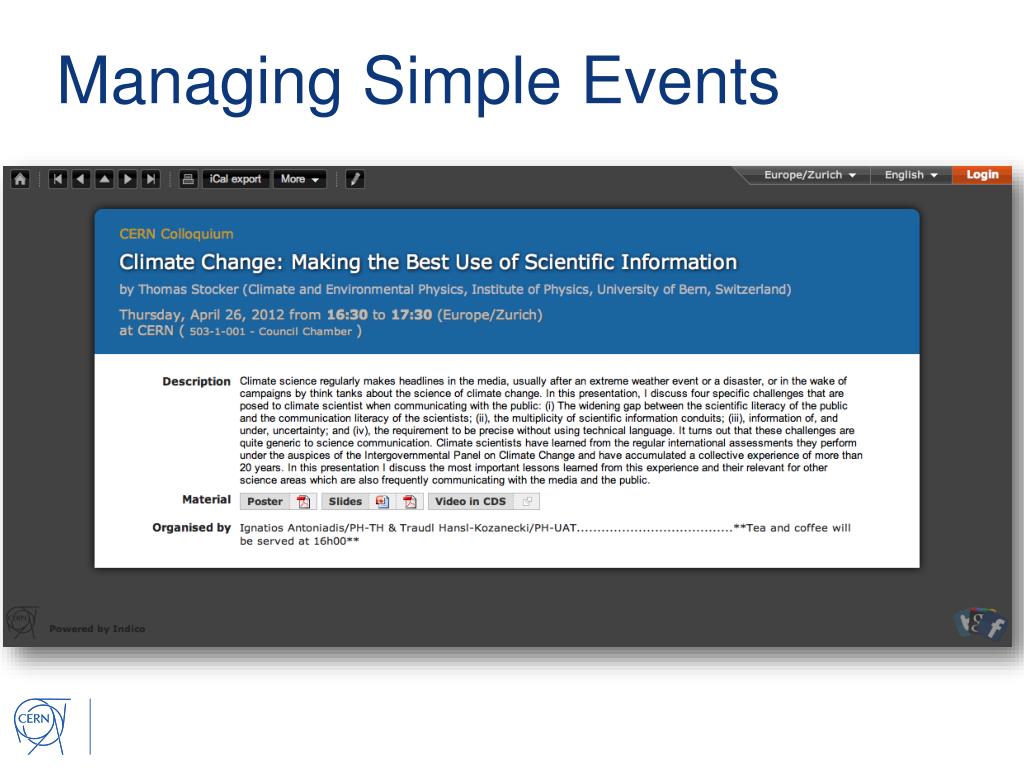Screen dimensions: 1024x768
Task: Open the Slides PowerPoint file icon
Action: click(x=383, y=502)
